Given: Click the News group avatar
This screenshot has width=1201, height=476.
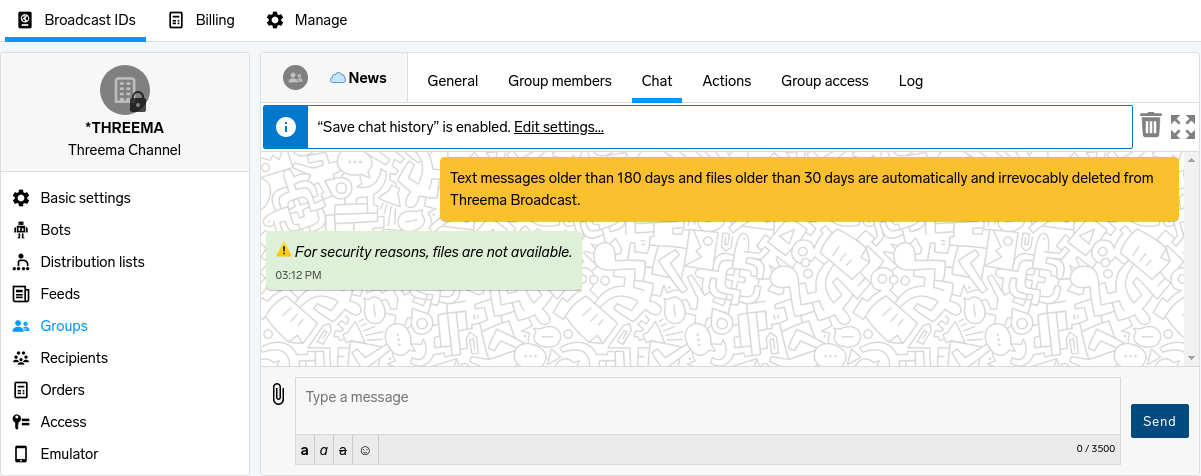Looking at the screenshot, I should (295, 77).
